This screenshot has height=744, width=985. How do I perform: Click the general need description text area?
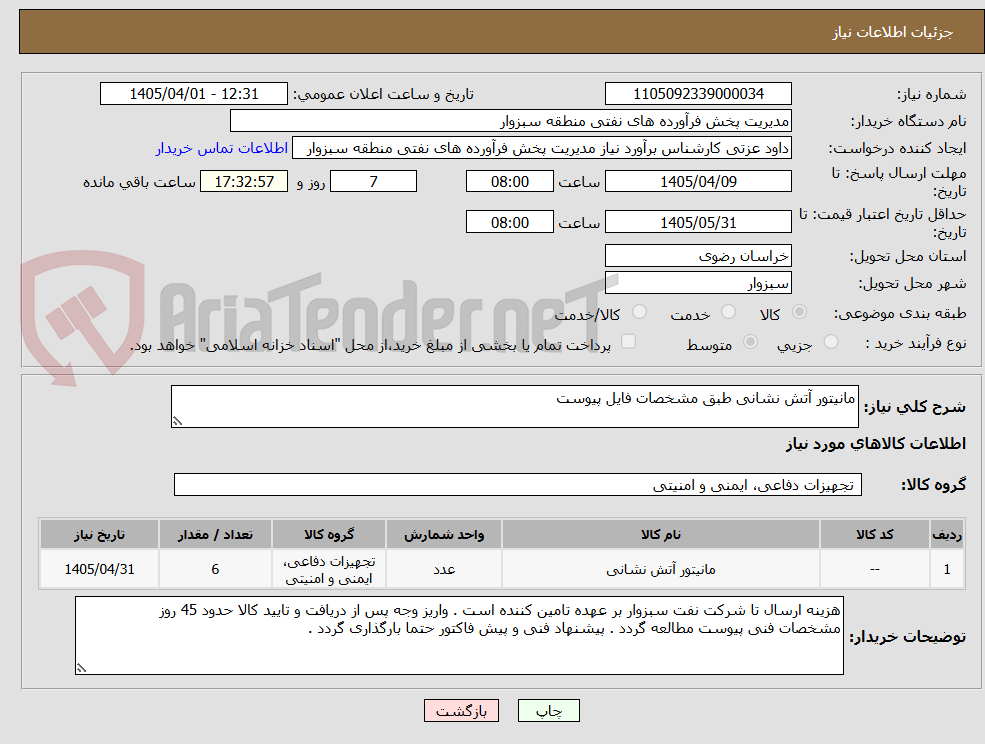[x=514, y=407]
